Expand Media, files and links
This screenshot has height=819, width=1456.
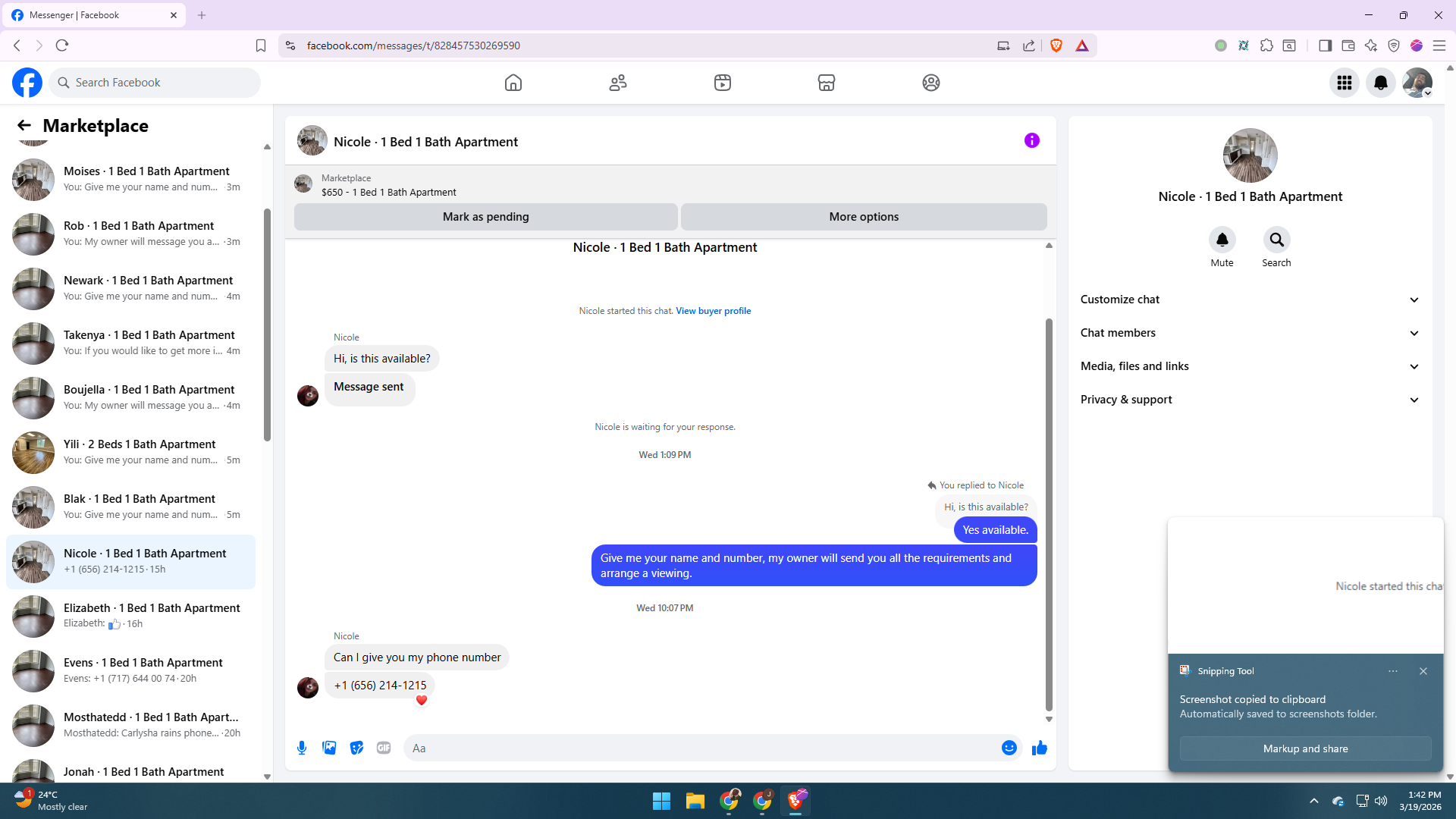click(x=1249, y=366)
